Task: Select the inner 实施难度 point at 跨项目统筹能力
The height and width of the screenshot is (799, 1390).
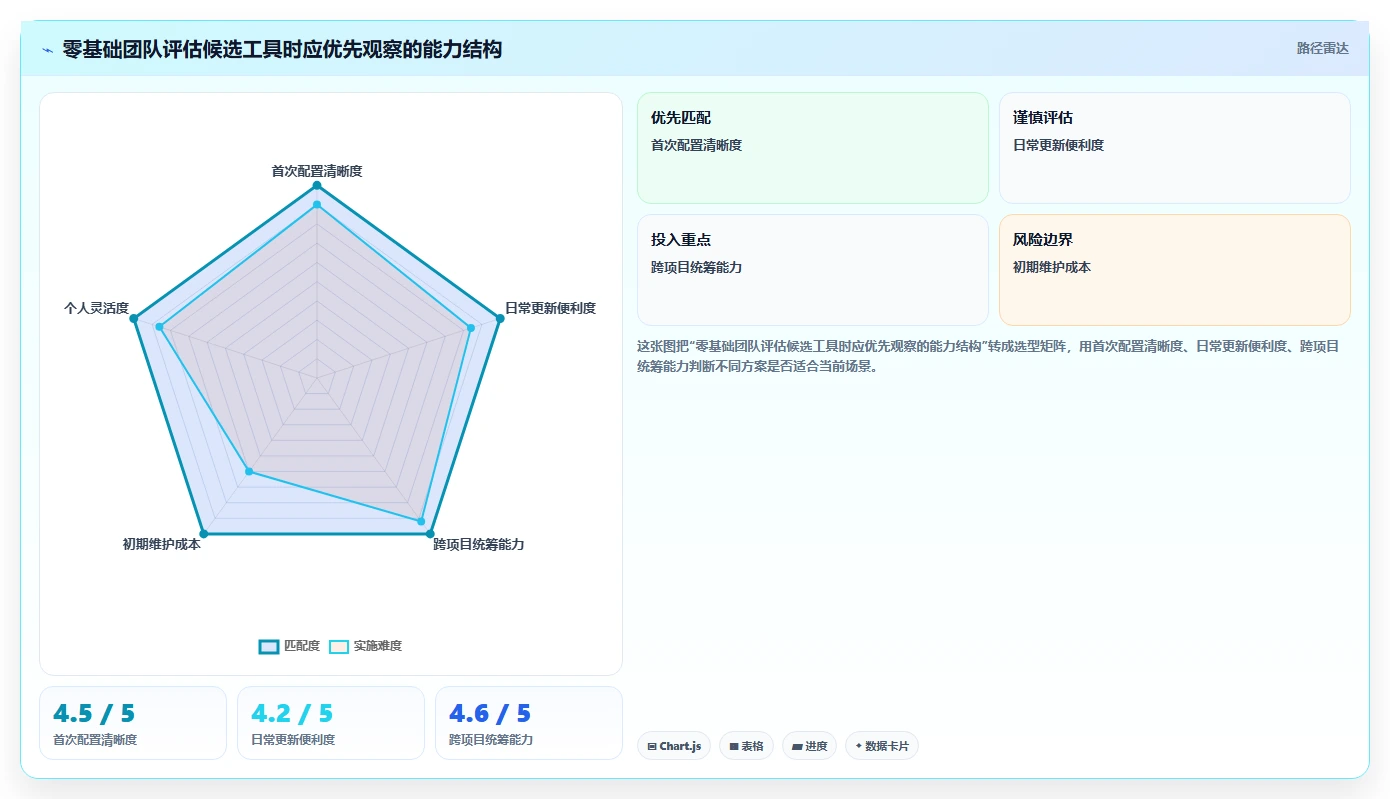Action: pyautogui.click(x=421, y=521)
